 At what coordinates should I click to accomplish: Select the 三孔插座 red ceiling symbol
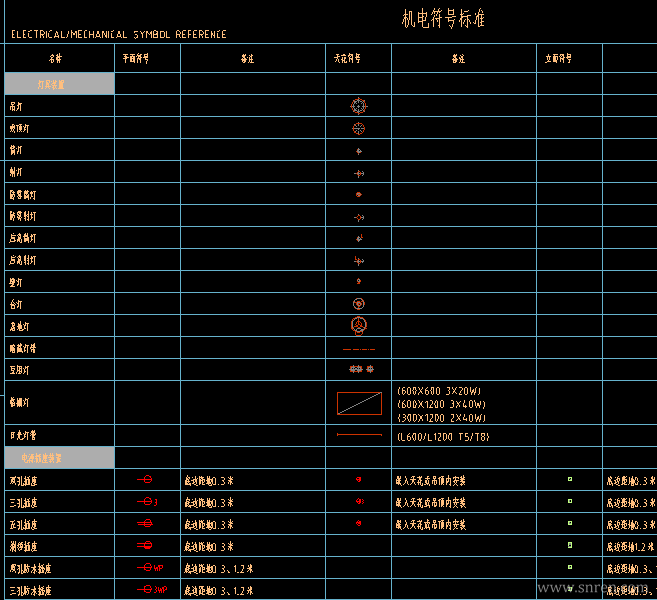coord(360,501)
